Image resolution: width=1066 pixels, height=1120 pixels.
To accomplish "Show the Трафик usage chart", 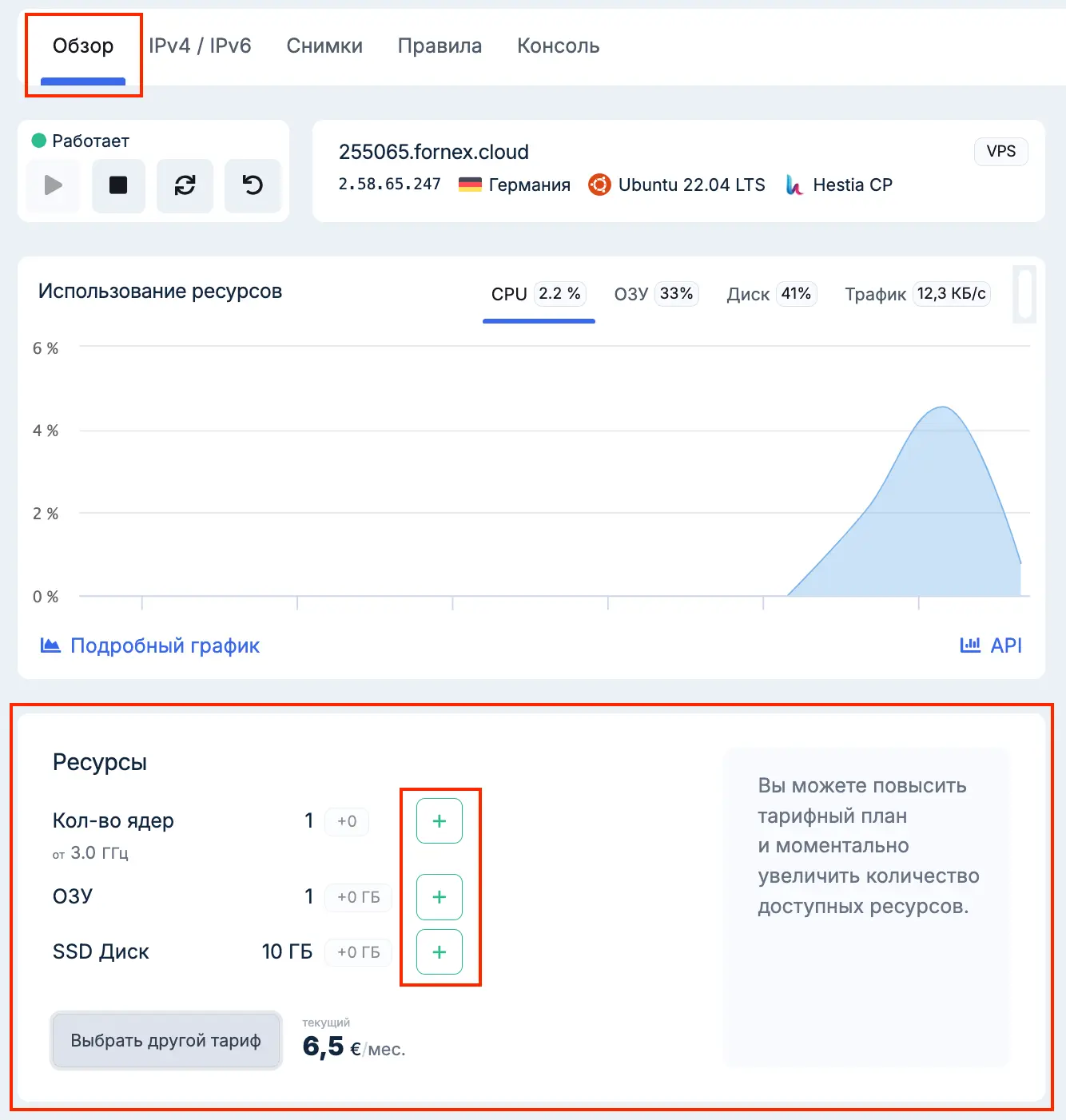I will click(917, 294).
